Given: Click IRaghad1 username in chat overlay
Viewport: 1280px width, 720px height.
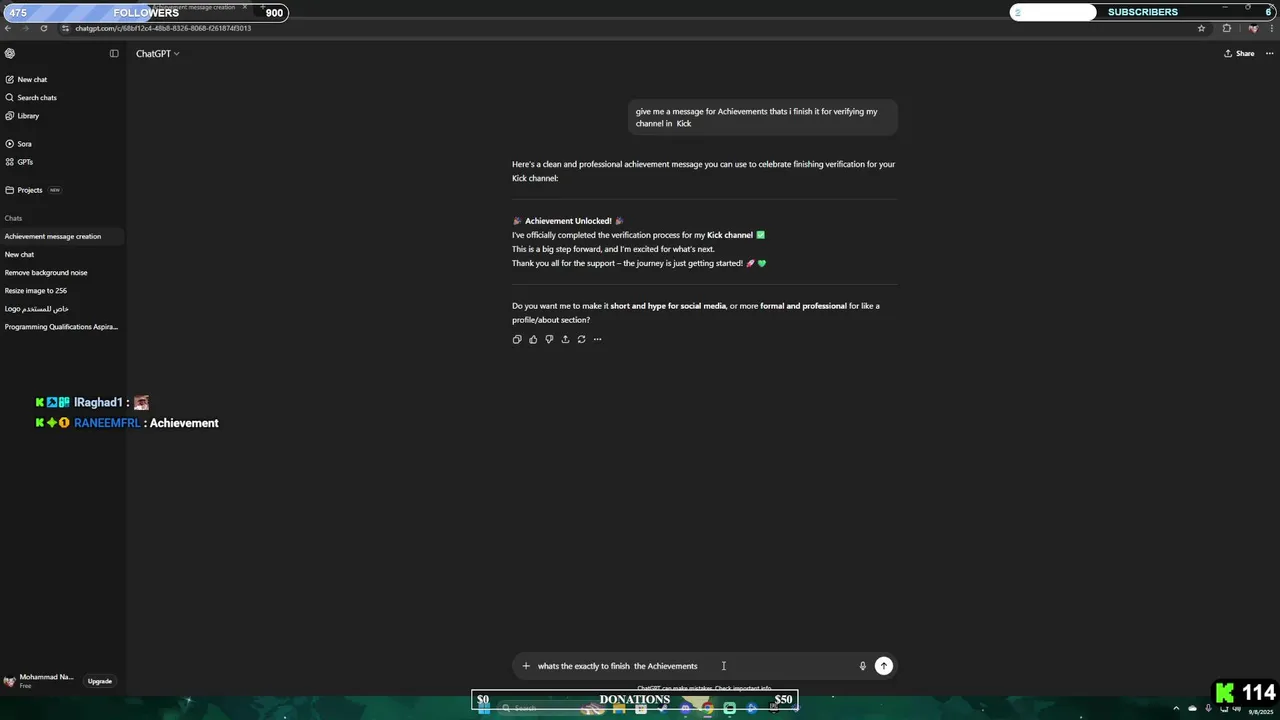Looking at the screenshot, I should click(98, 402).
